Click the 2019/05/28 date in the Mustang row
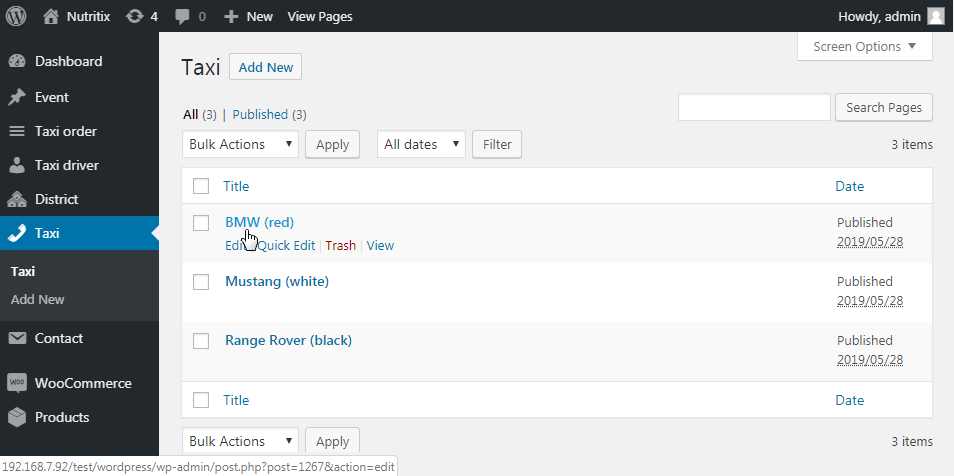Viewport: 954px width, 476px height. [x=870, y=301]
